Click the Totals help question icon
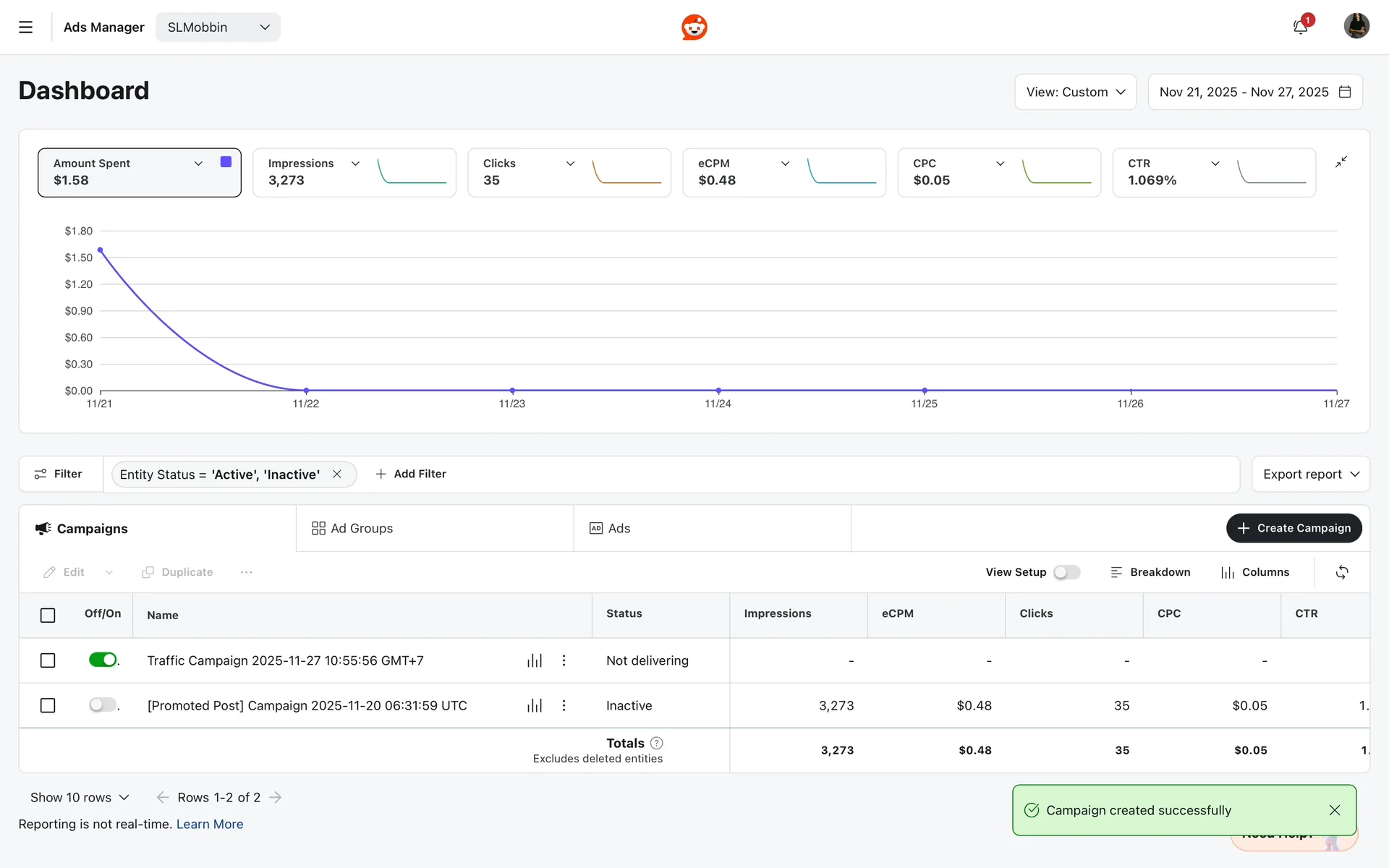 point(657,743)
